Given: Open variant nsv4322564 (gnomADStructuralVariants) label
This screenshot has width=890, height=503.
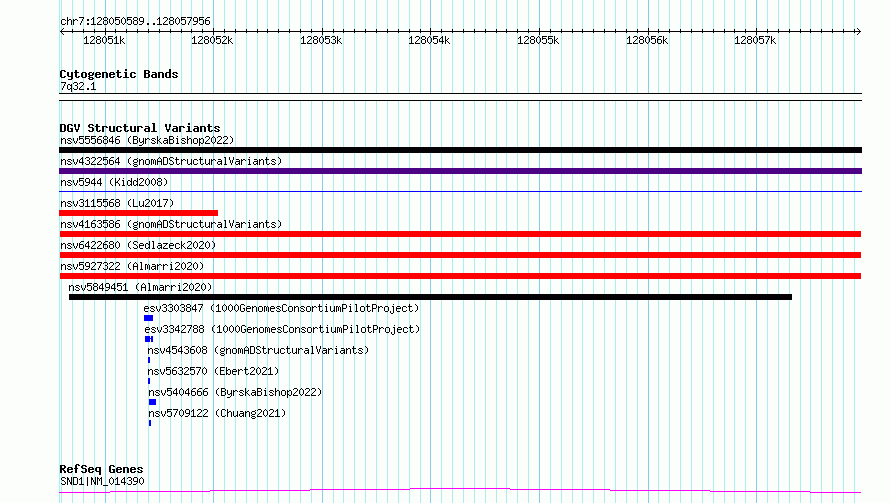Looking at the screenshot, I should (x=171, y=161).
